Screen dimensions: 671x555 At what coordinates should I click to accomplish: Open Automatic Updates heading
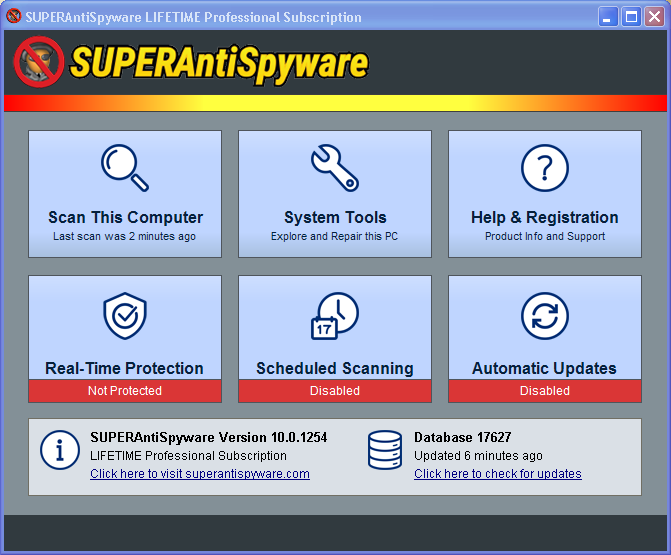544,368
